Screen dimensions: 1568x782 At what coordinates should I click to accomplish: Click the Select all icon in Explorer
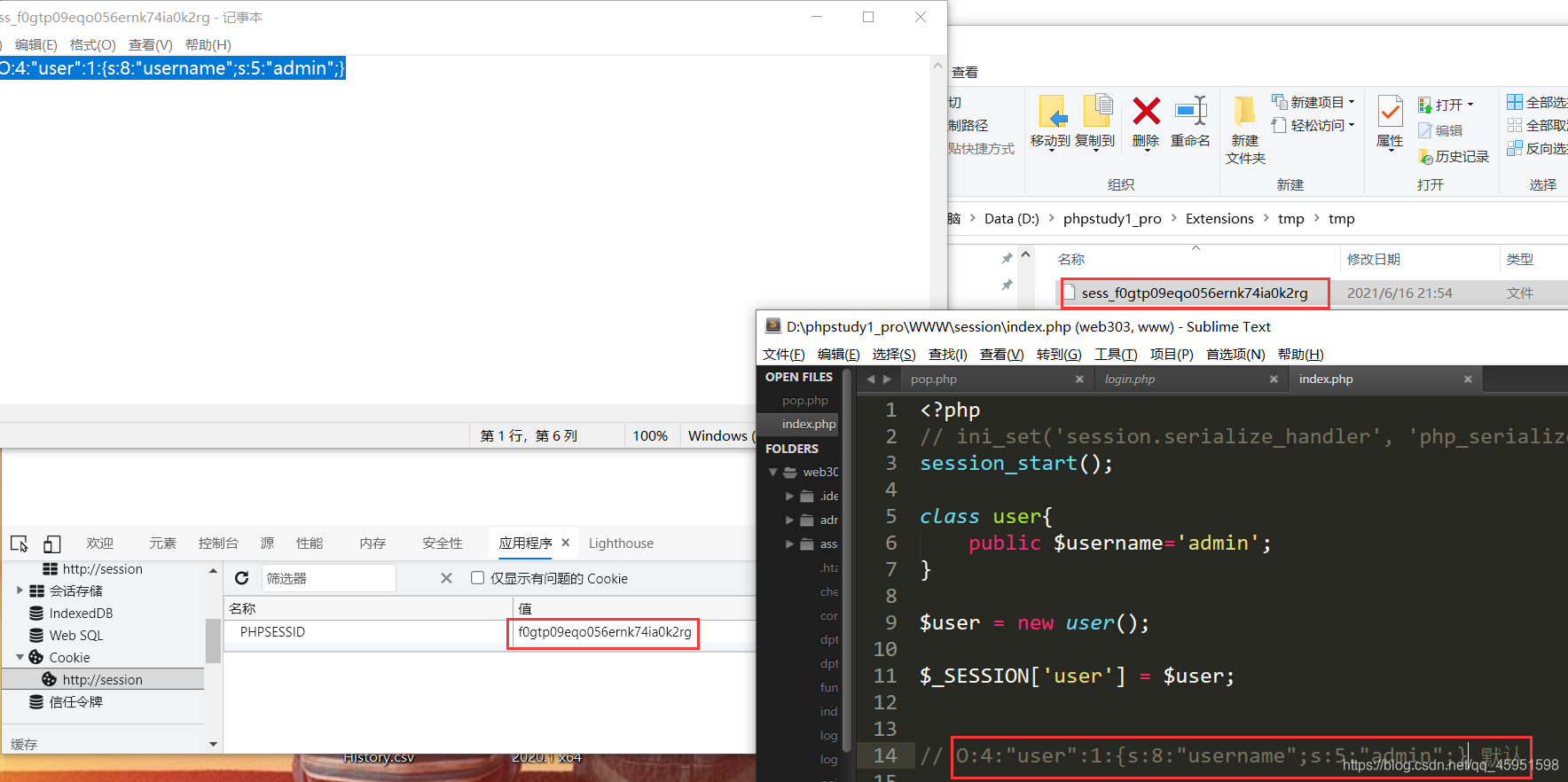(1515, 102)
